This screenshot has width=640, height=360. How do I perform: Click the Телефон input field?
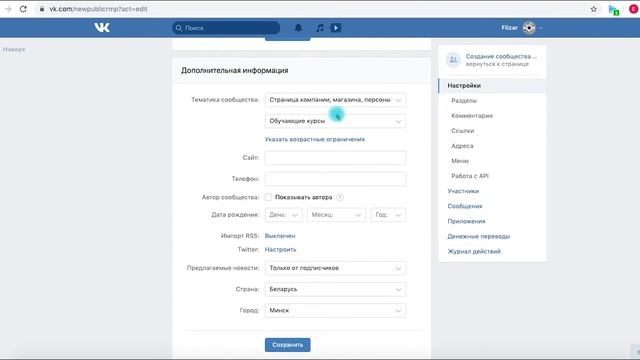pos(335,179)
